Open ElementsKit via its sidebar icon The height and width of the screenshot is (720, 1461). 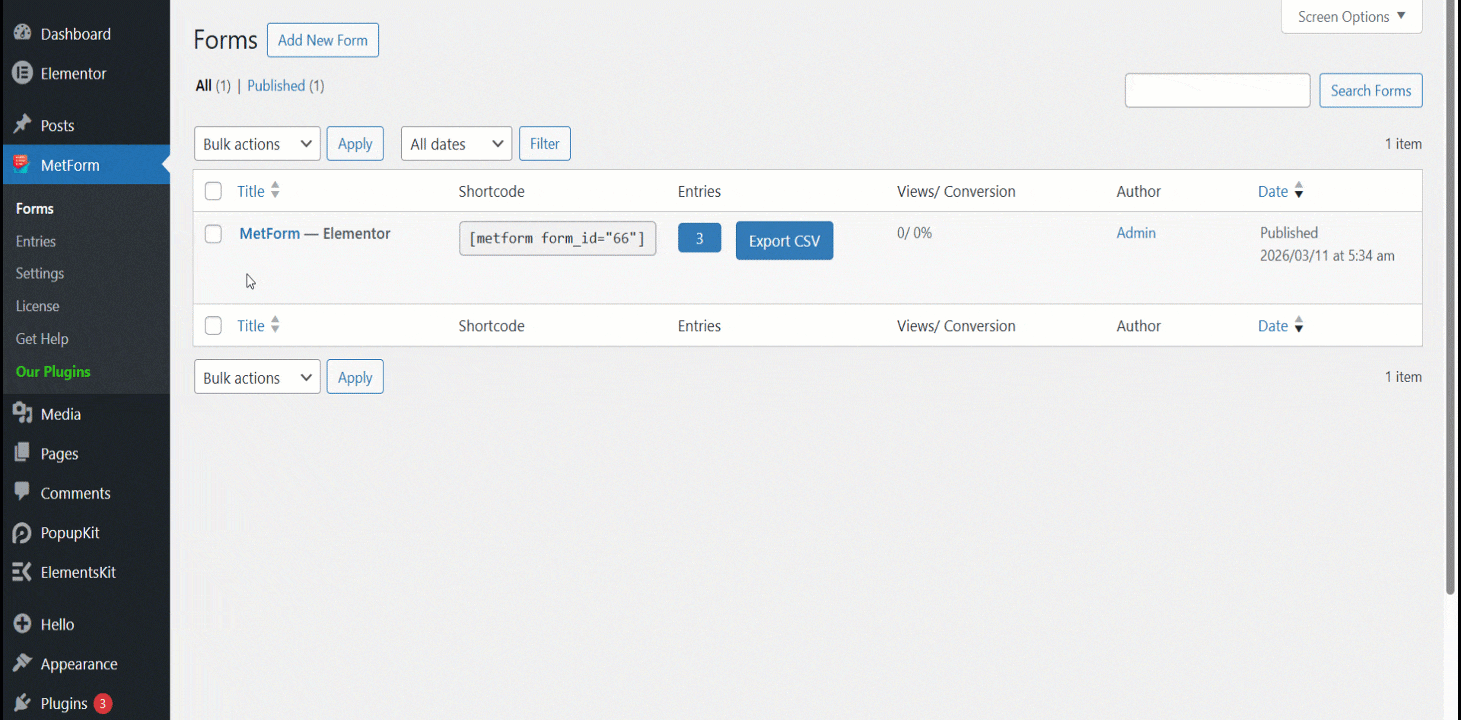pos(22,572)
